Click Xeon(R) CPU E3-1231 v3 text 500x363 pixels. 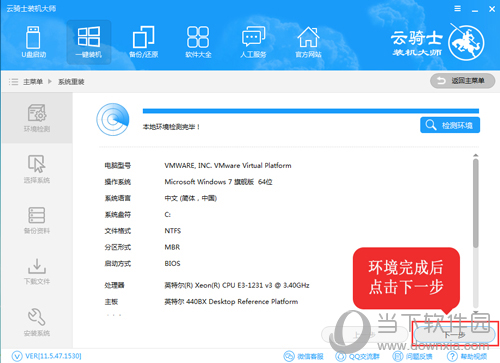(x=237, y=285)
